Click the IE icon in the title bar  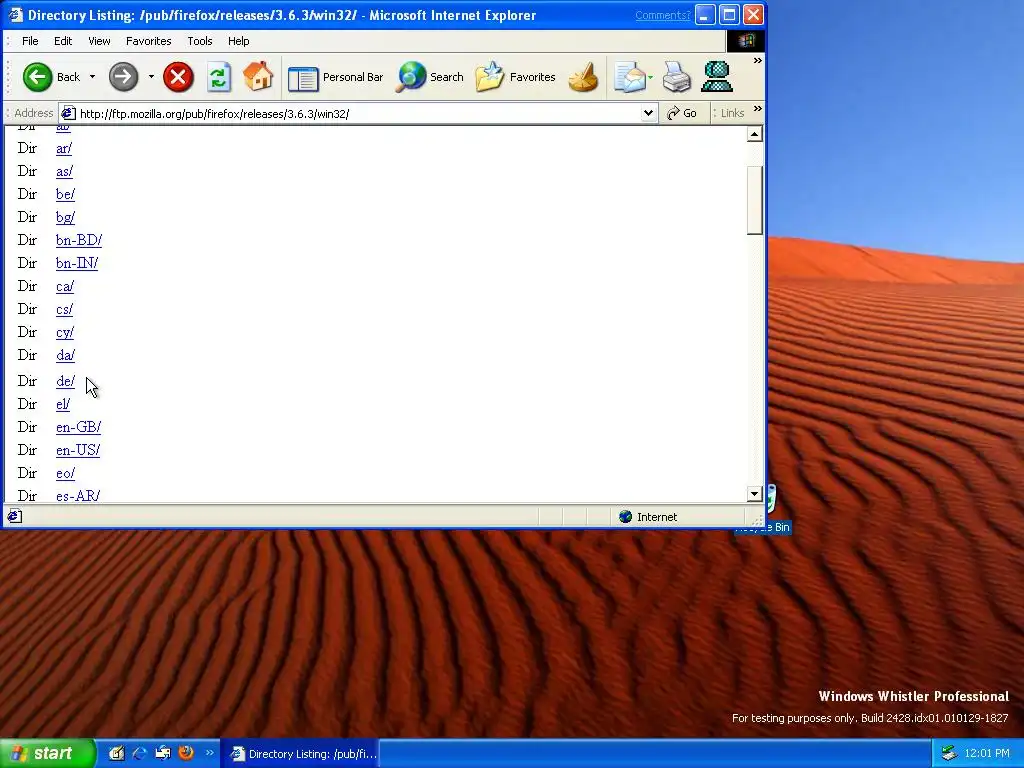click(15, 14)
